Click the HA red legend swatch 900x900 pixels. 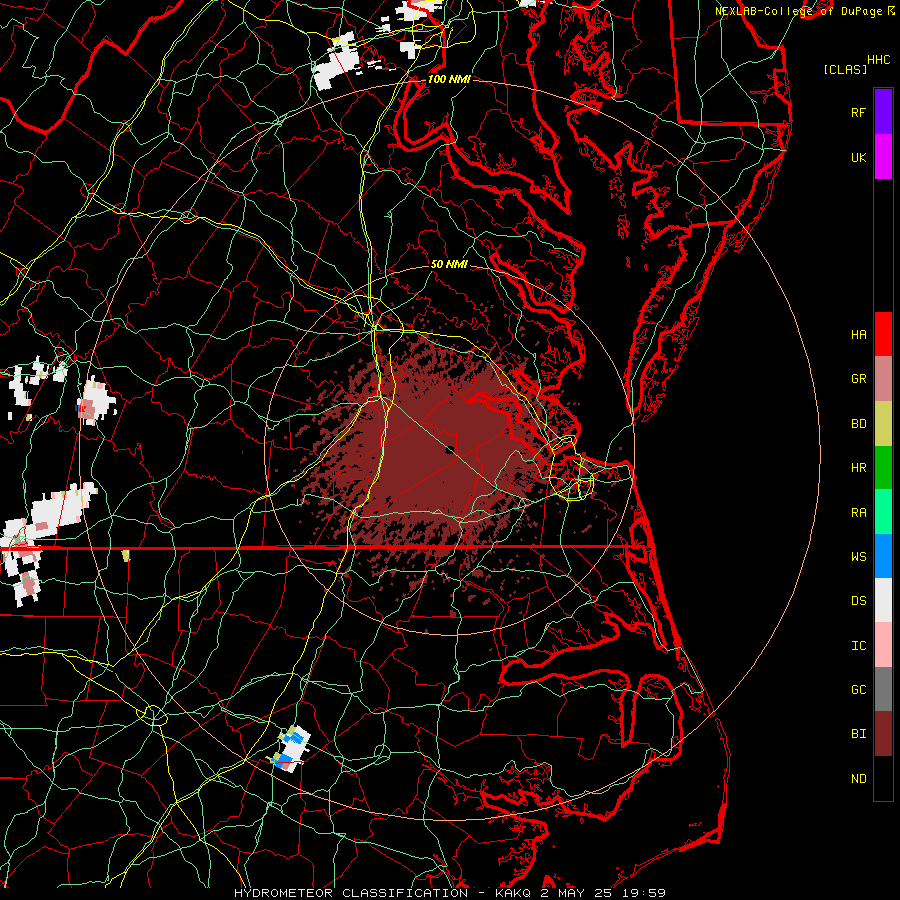883,334
